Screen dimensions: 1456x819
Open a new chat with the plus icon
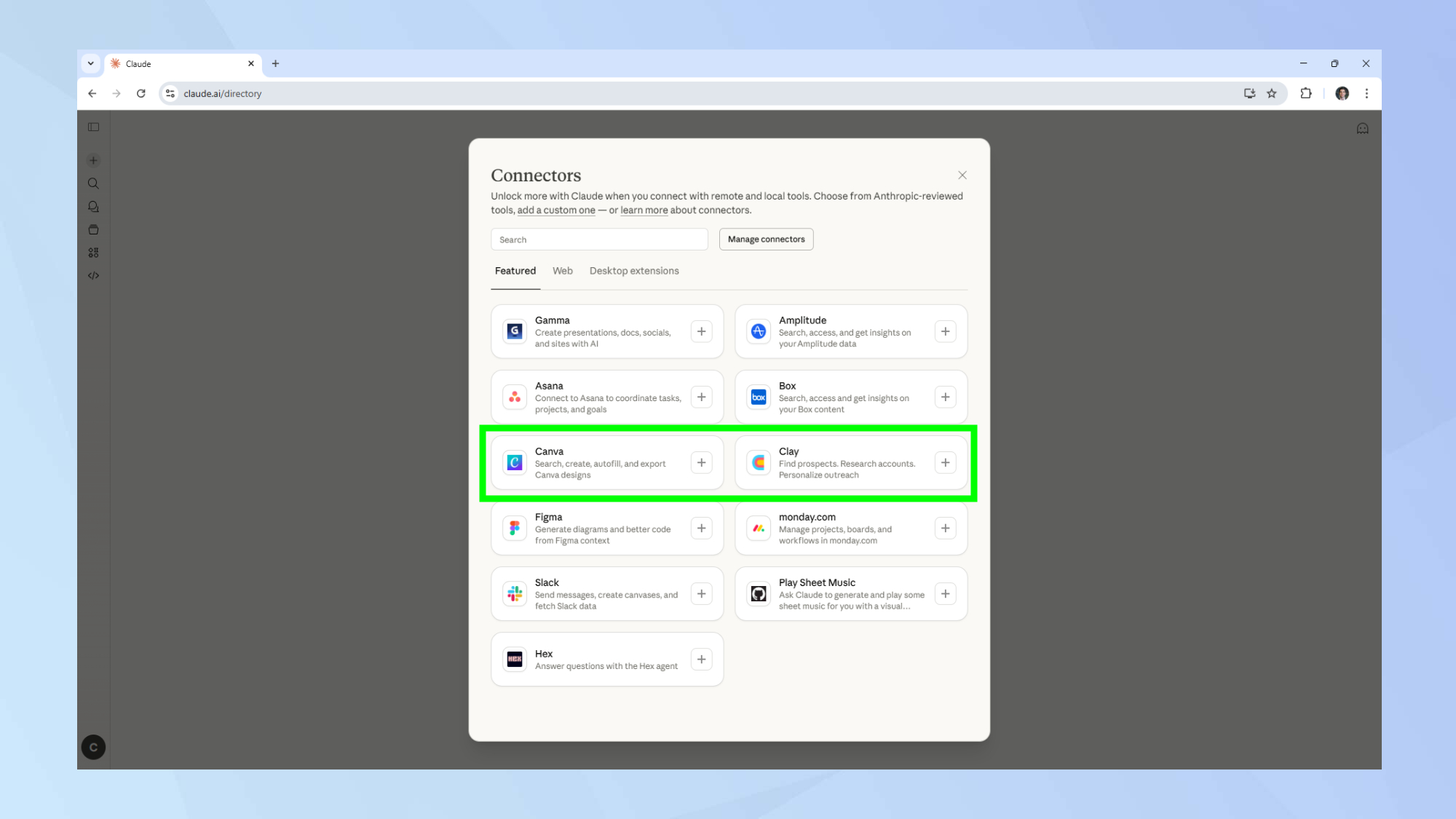[93, 160]
